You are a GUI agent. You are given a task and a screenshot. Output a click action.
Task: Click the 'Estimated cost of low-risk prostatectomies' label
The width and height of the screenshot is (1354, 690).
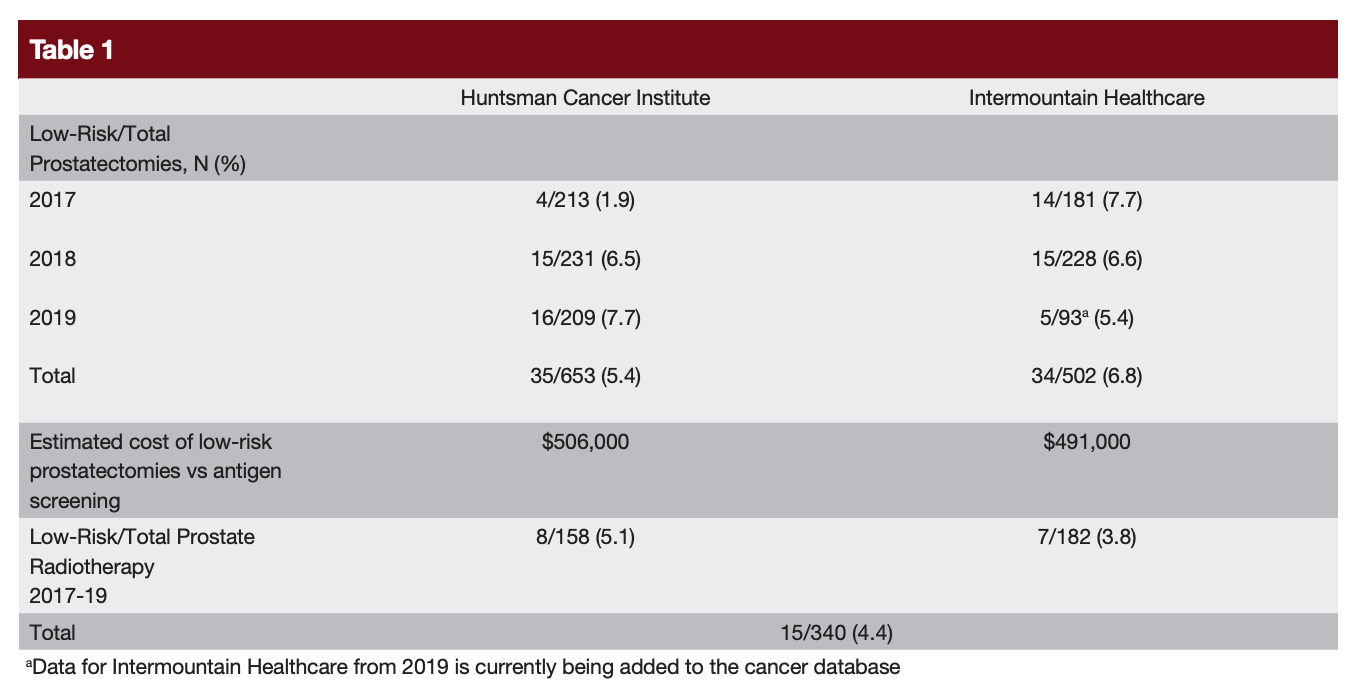[x=155, y=471]
